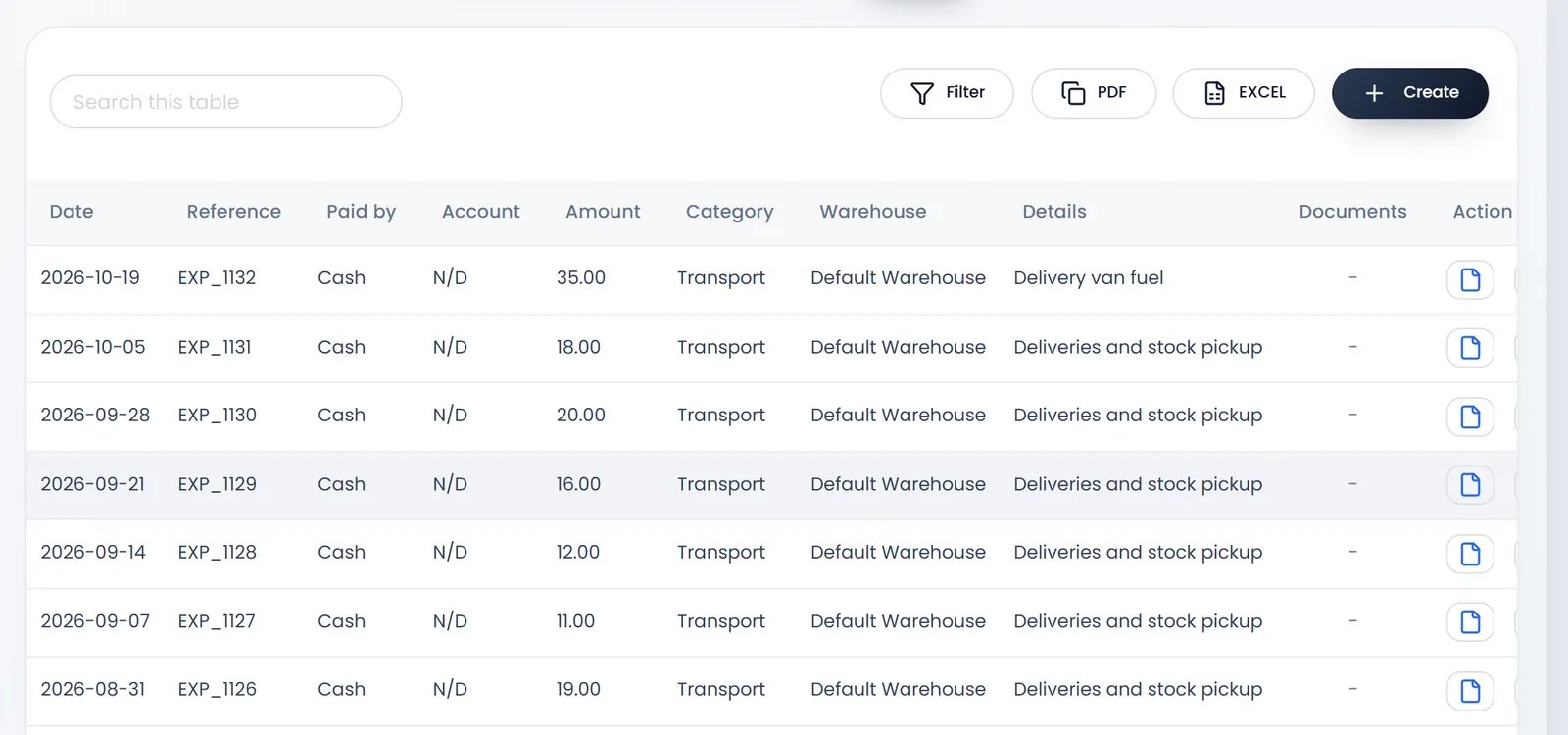Viewport: 1568px width, 735px height.
Task: Click amount 18.00
Action: [x=578, y=347]
